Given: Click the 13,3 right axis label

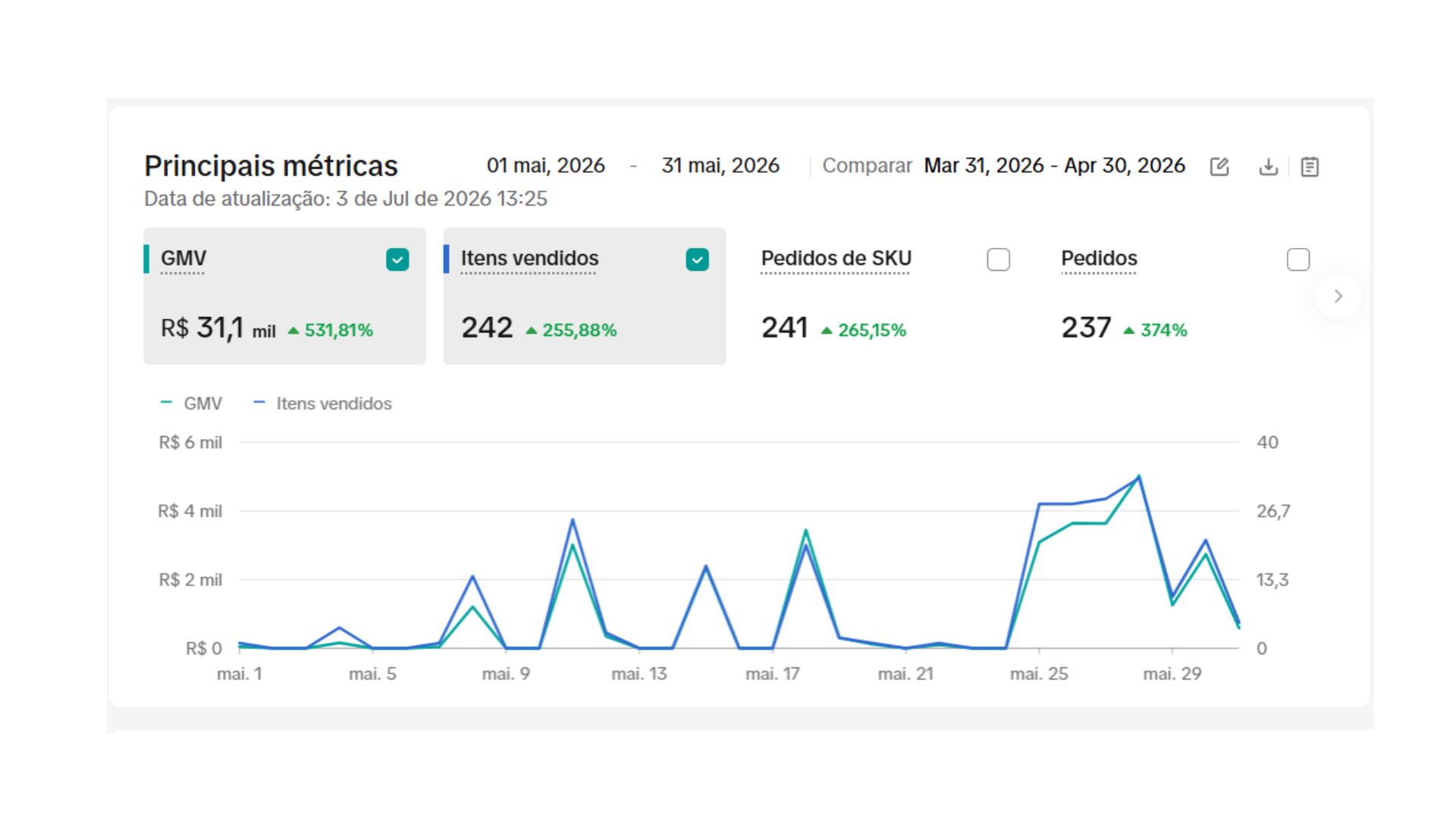Looking at the screenshot, I should pos(1272,580).
